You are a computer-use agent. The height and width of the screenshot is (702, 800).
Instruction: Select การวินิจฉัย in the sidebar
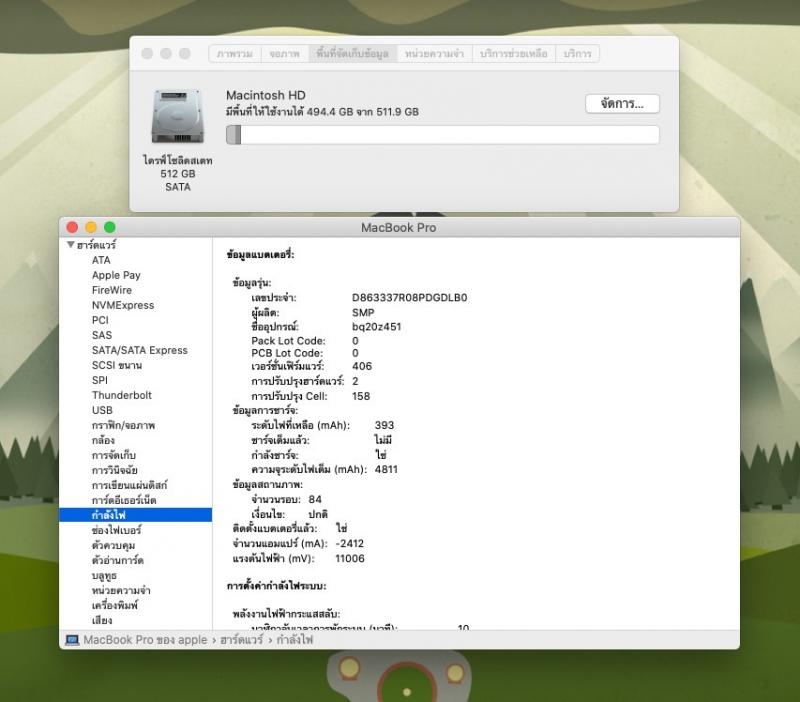pos(115,470)
